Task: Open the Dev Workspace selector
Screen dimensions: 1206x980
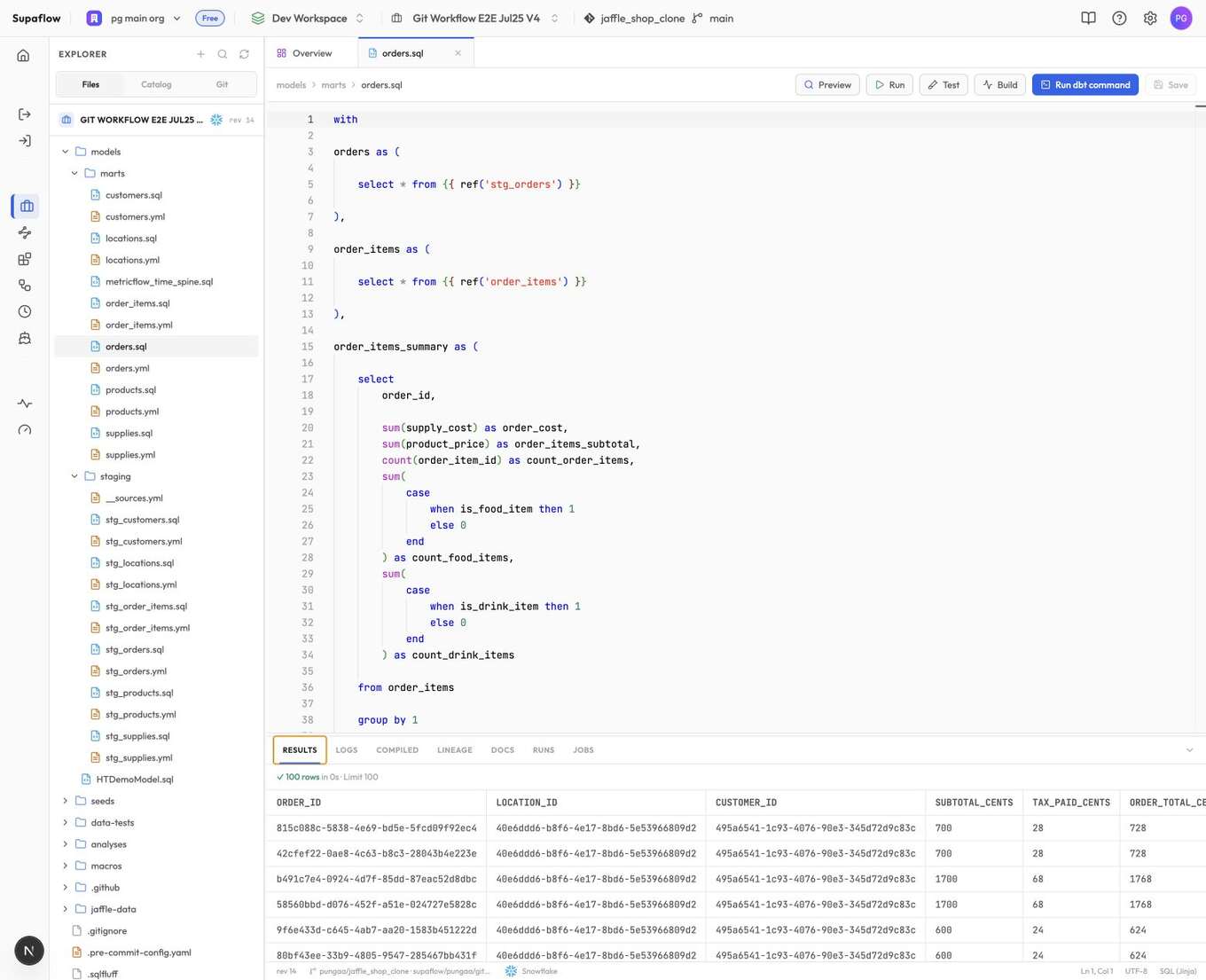Action: point(308,18)
